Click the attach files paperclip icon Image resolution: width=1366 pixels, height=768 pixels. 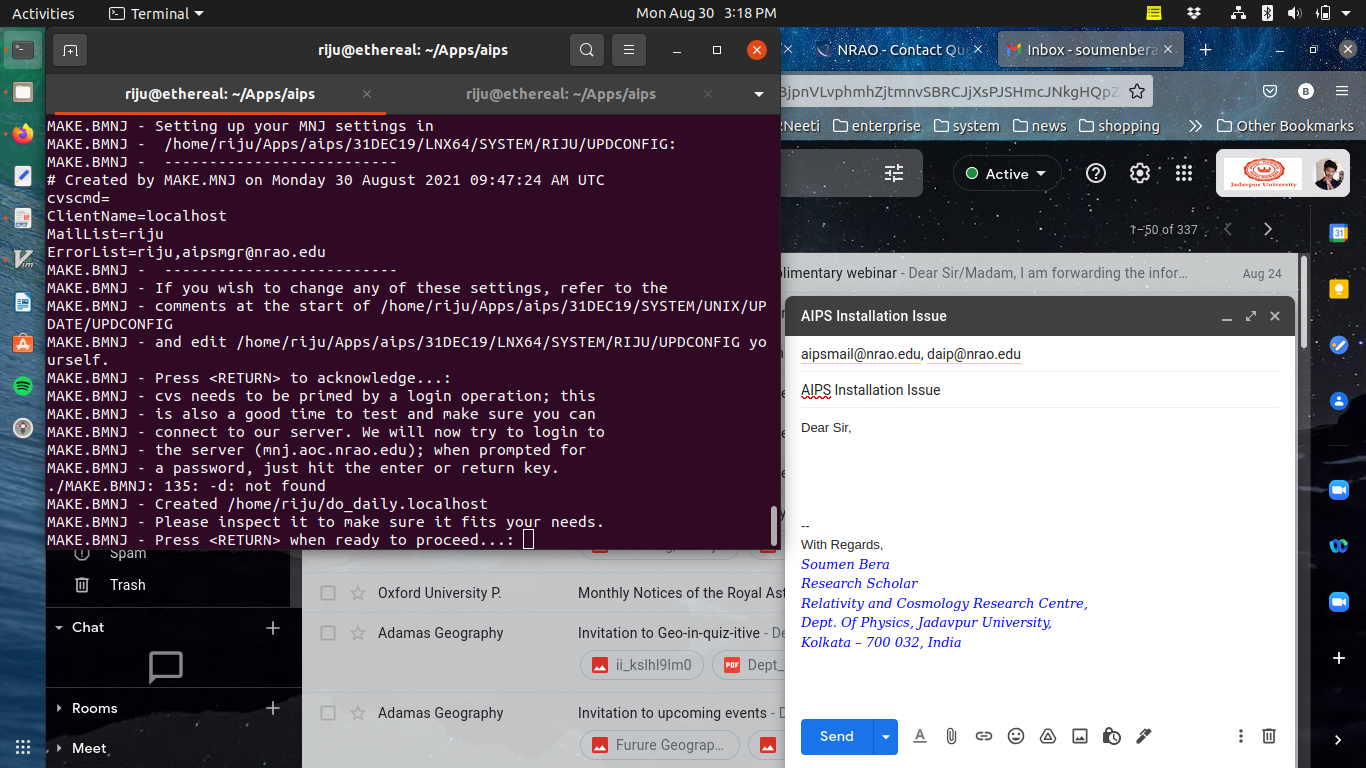click(951, 736)
